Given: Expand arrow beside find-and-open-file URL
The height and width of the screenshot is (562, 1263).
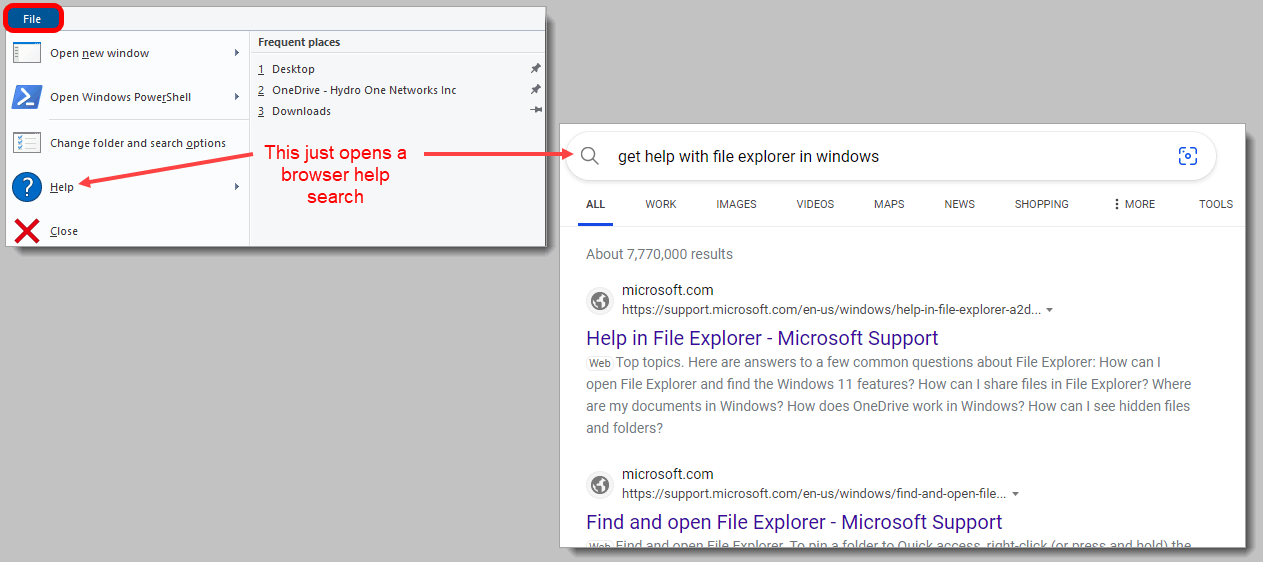Looking at the screenshot, I should tap(1015, 494).
